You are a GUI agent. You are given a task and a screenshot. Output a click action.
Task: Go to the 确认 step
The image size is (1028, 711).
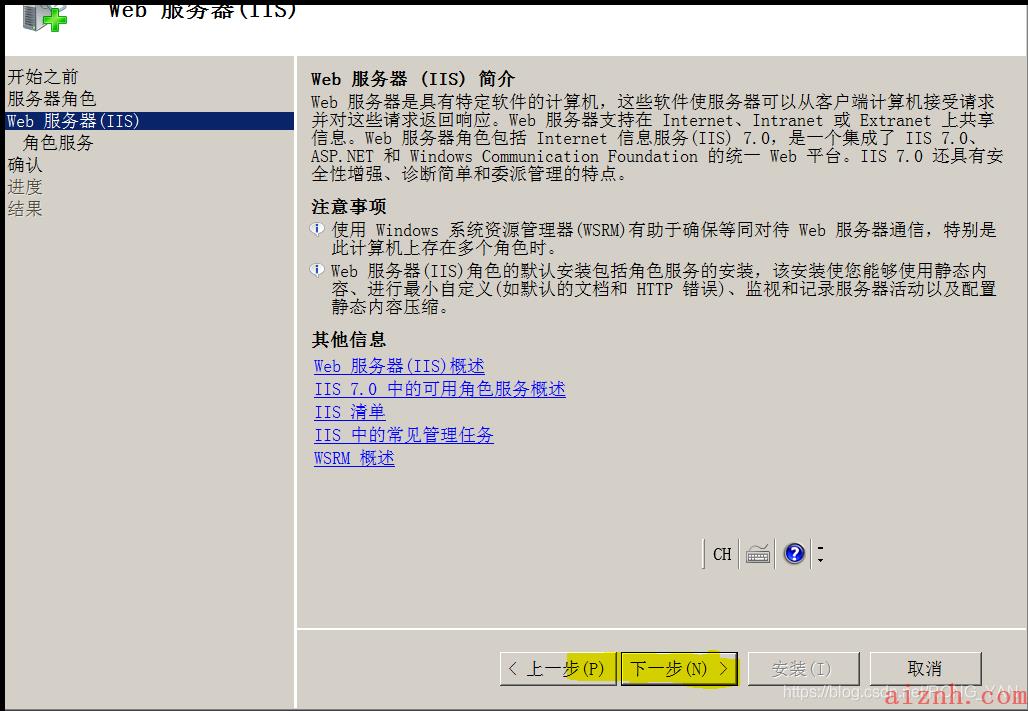(x=25, y=165)
